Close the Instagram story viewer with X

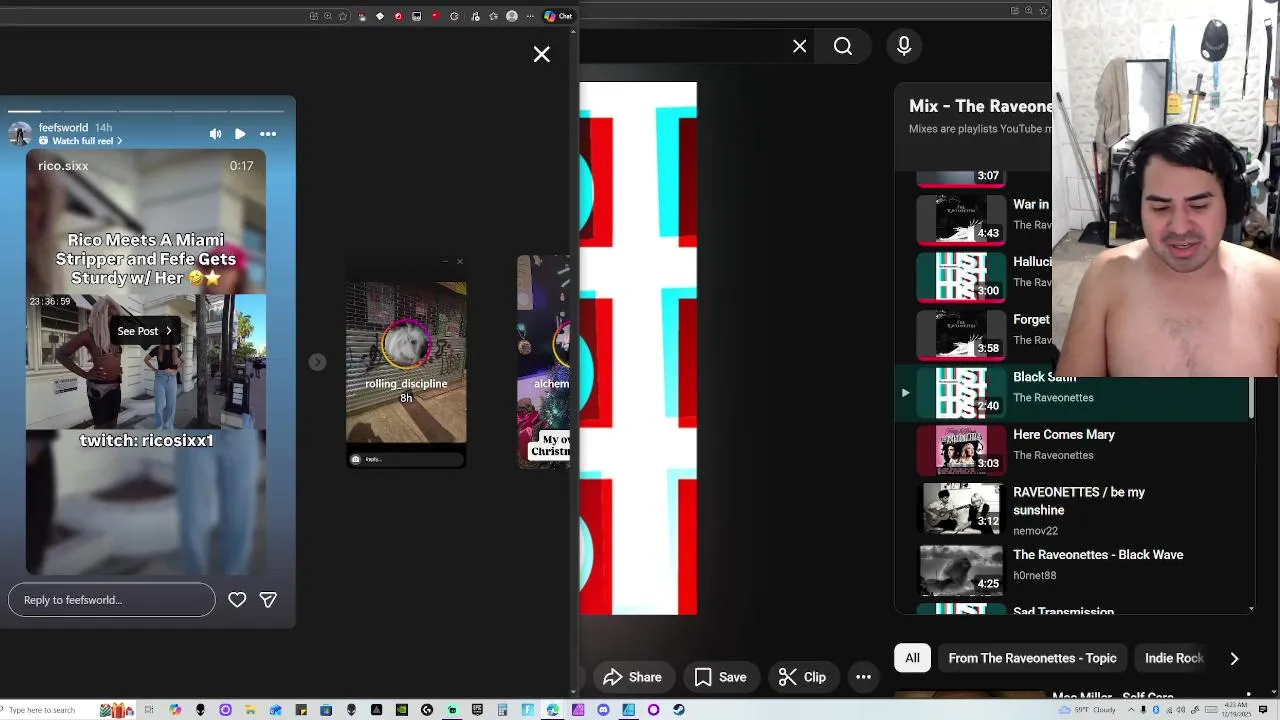point(541,54)
